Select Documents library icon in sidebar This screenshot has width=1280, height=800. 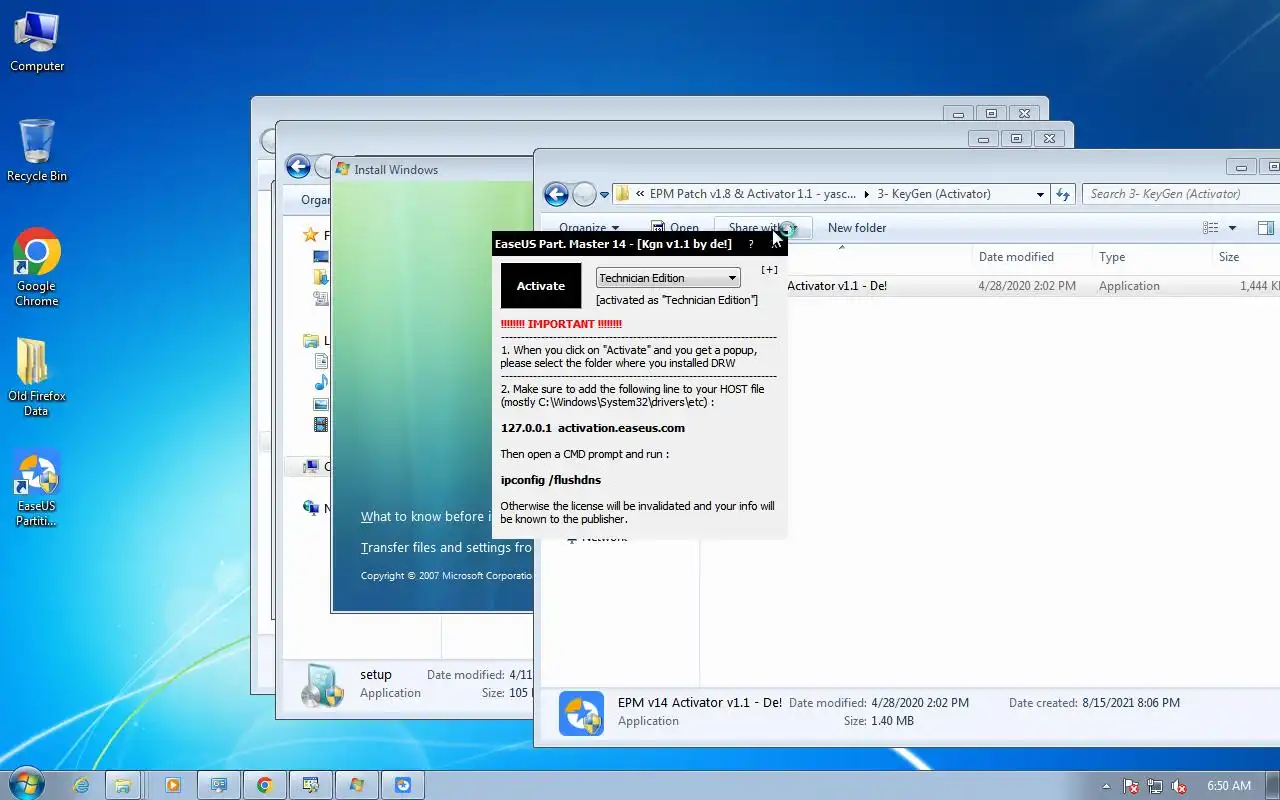[321, 362]
